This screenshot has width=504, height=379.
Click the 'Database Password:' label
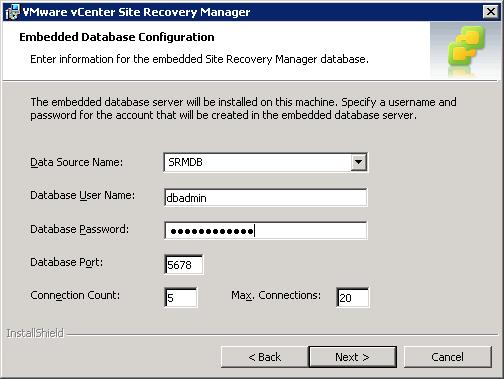[79, 229]
